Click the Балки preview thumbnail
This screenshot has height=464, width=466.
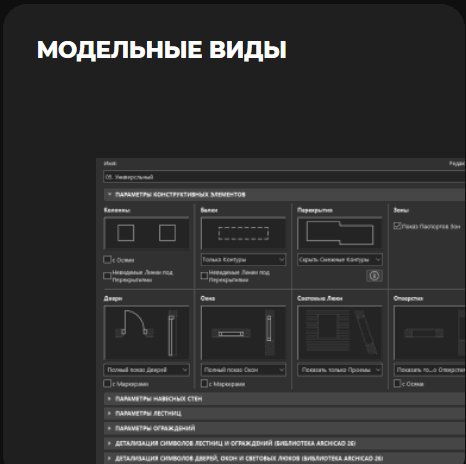click(243, 233)
